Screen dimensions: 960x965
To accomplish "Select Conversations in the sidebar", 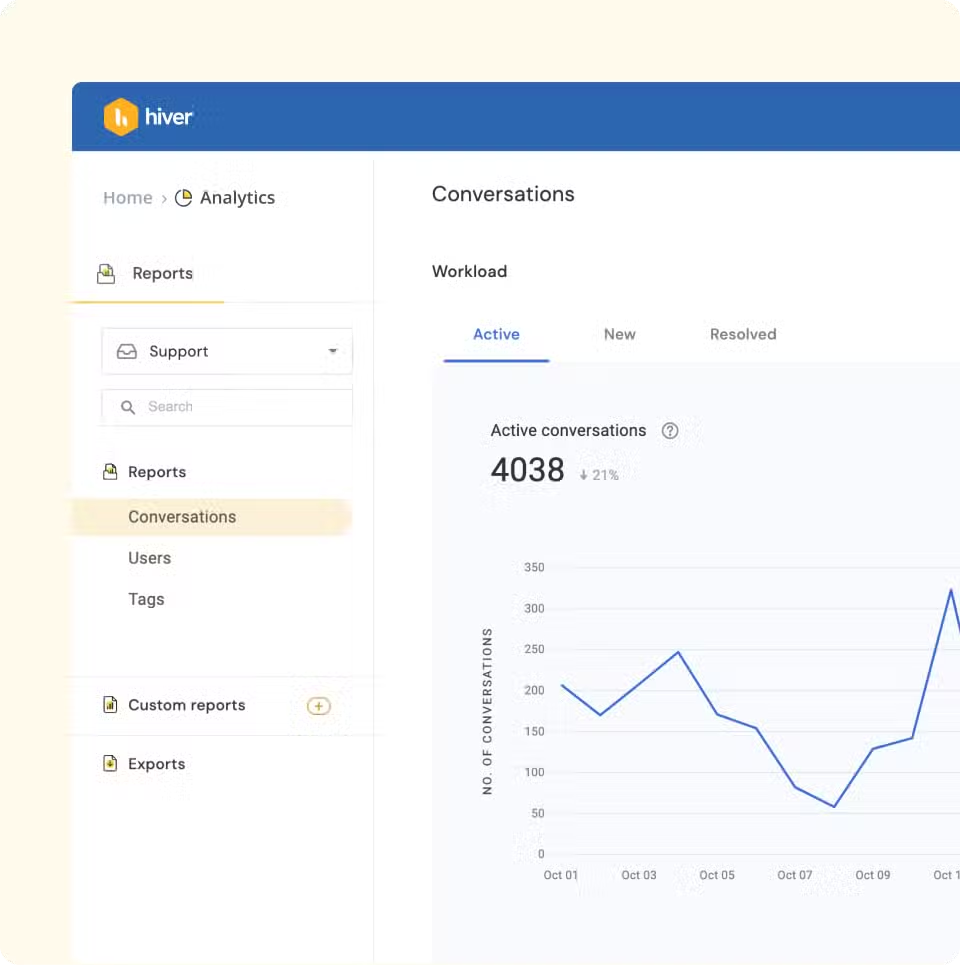I will point(182,517).
